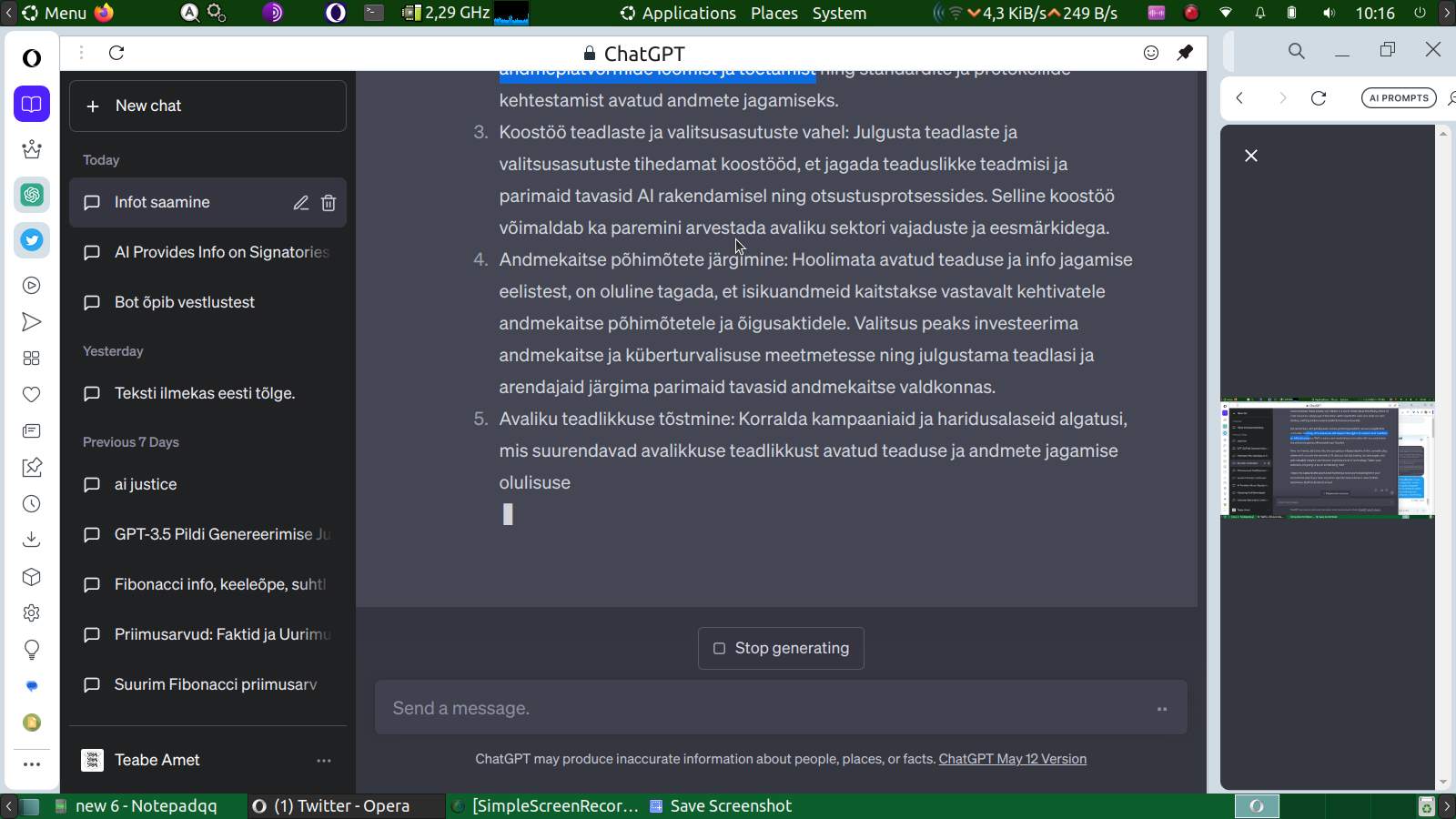Open chat Bot õpib vestlustest
The height and width of the screenshot is (819, 1456).
(207, 302)
